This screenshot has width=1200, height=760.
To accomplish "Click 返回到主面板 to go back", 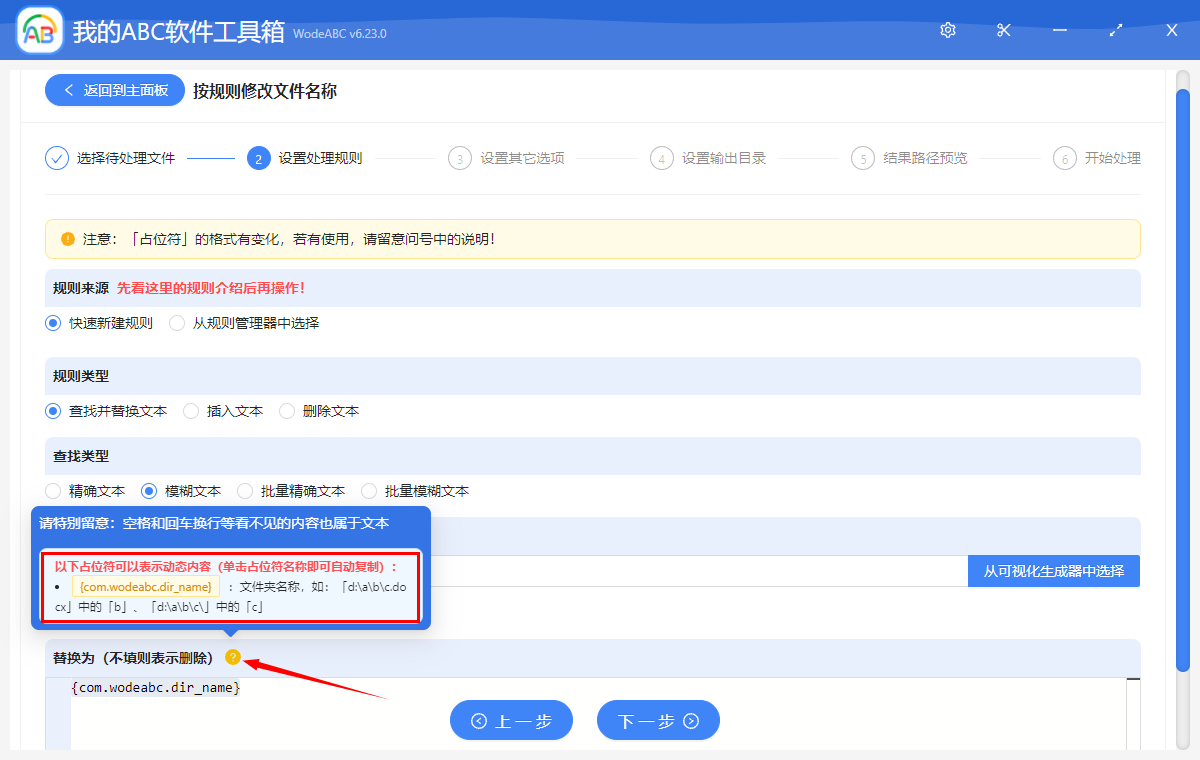I will [114, 90].
